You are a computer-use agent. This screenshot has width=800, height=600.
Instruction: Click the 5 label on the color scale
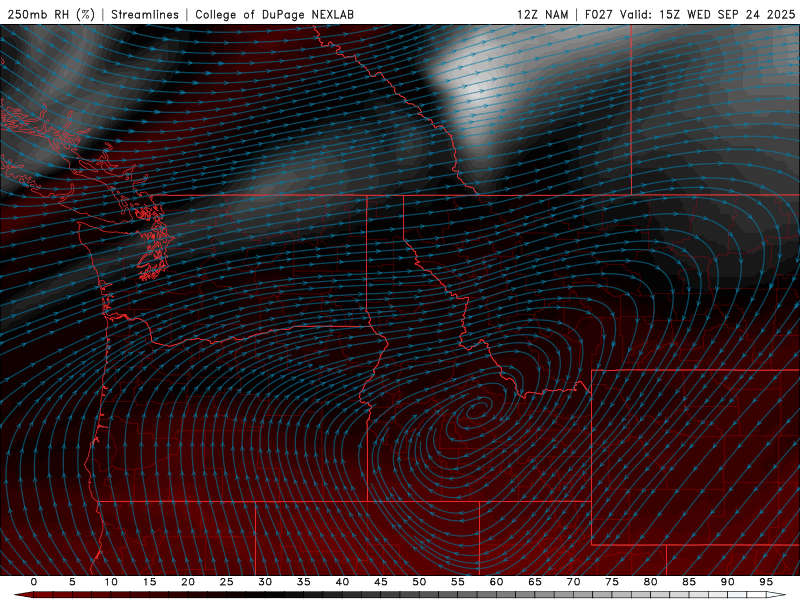click(x=72, y=582)
